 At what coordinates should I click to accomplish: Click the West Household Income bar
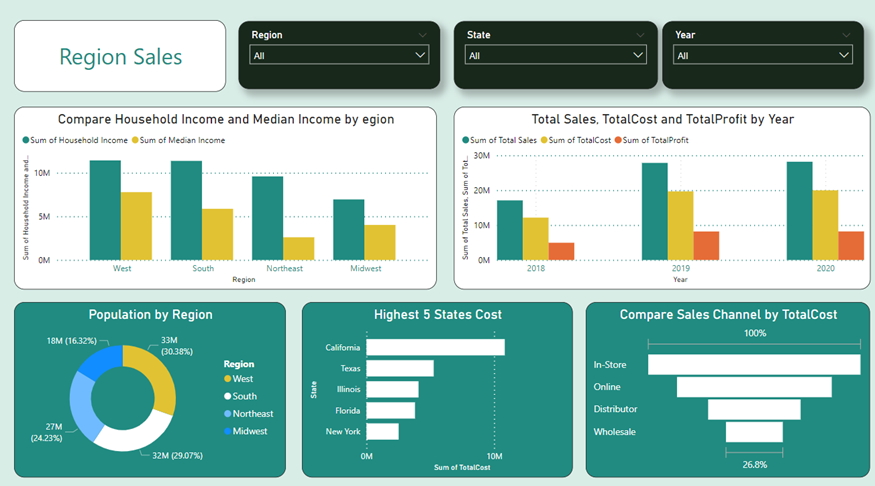pos(105,210)
